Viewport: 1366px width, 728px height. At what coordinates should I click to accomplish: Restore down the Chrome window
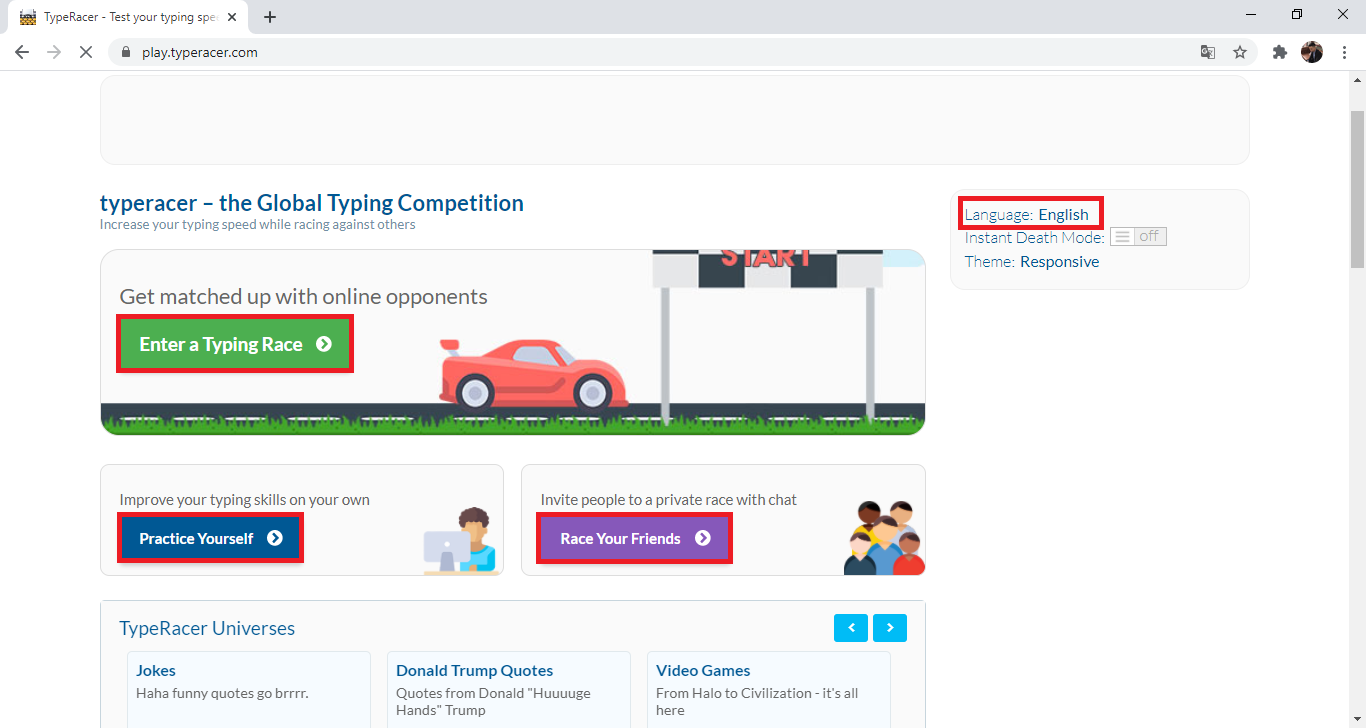[x=1297, y=15]
